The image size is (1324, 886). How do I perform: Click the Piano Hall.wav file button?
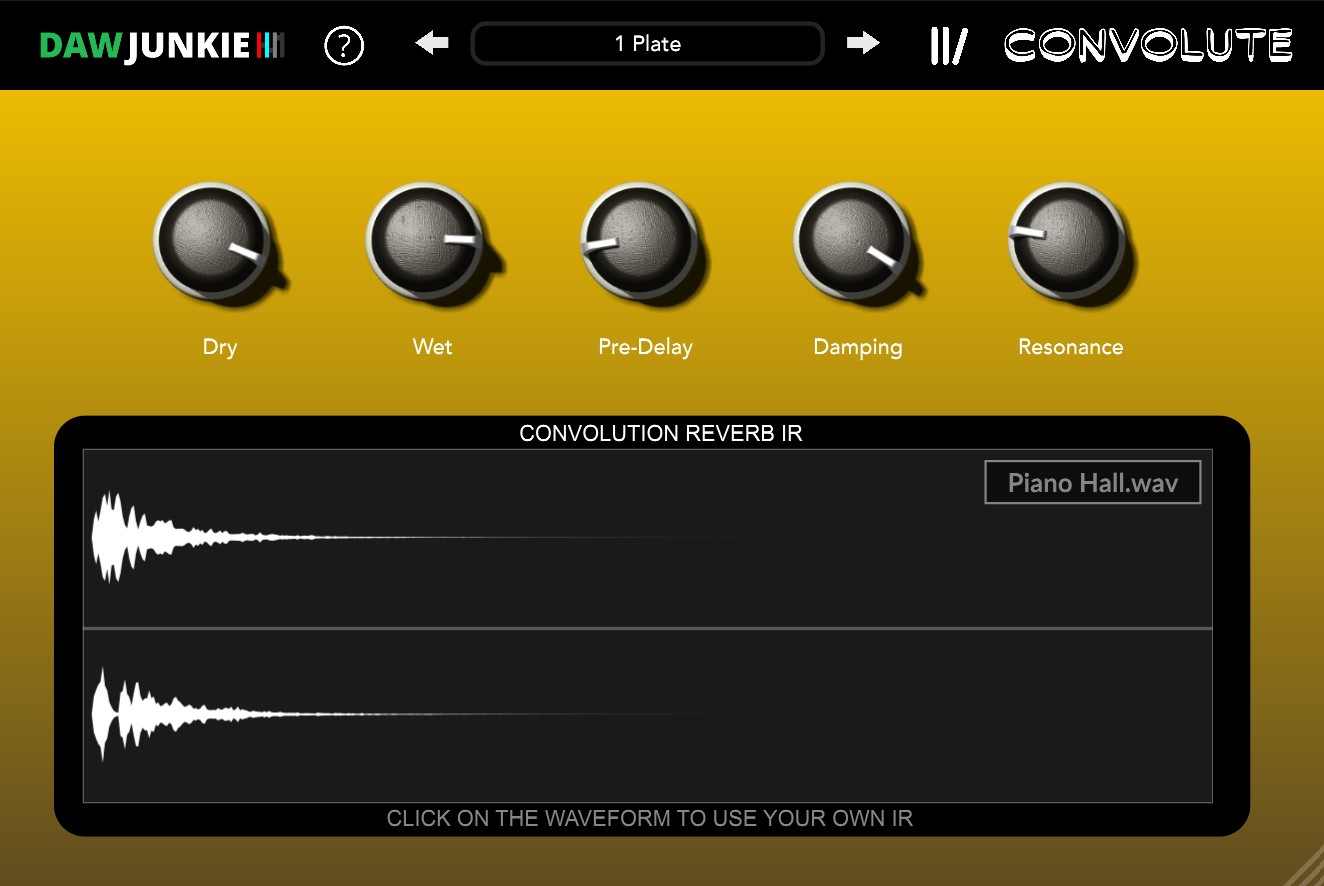1093,483
